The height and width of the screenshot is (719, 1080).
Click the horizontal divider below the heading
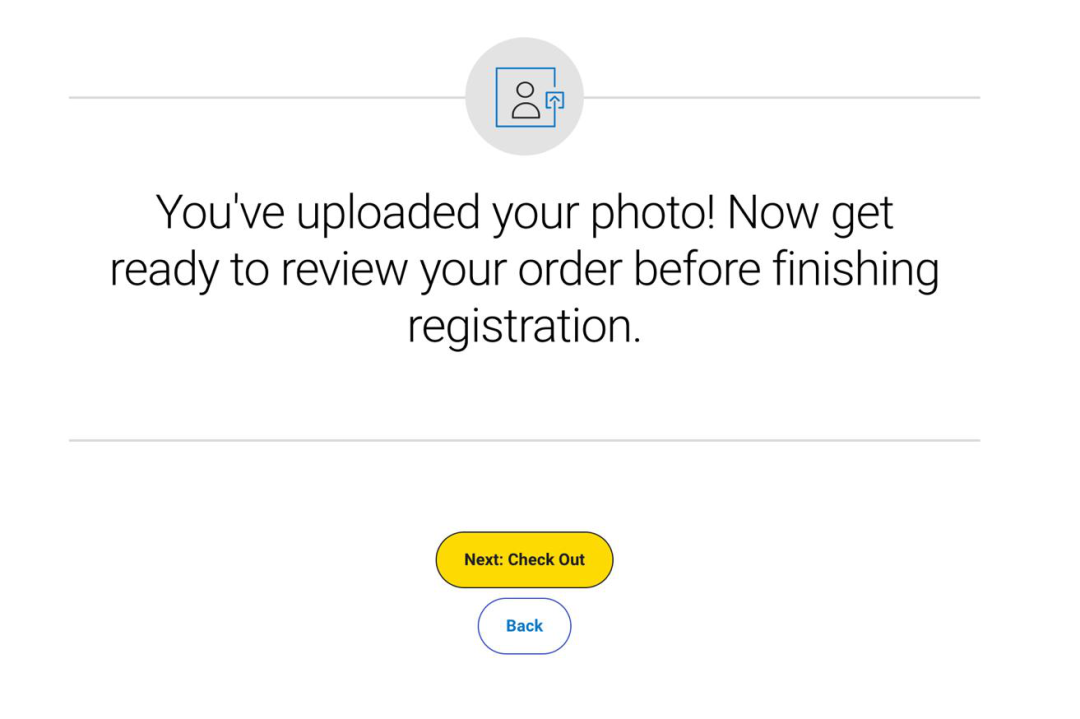tap(524, 440)
